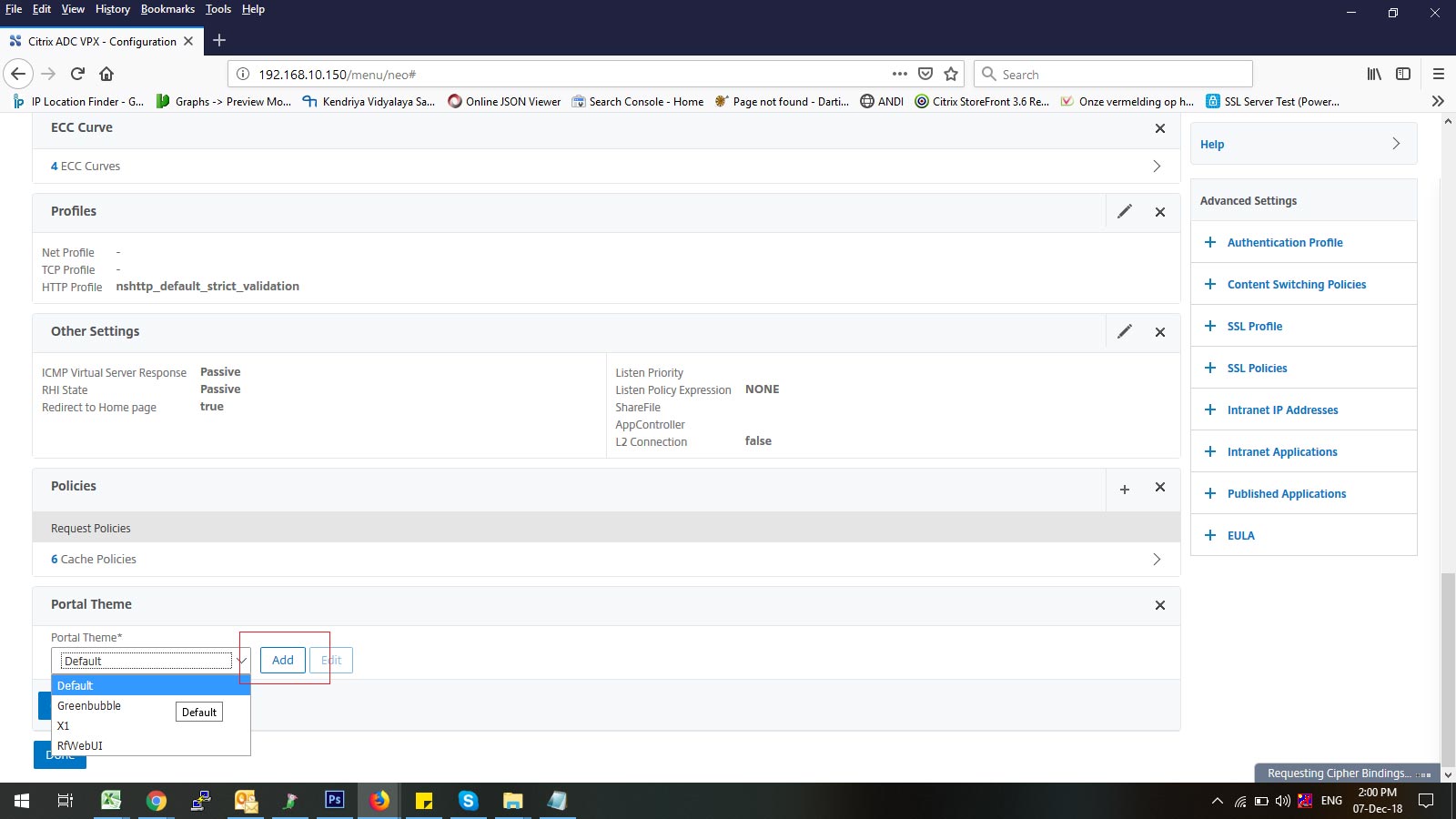Open Excel from the taskbar
The height and width of the screenshot is (819, 1456).
[111, 801]
